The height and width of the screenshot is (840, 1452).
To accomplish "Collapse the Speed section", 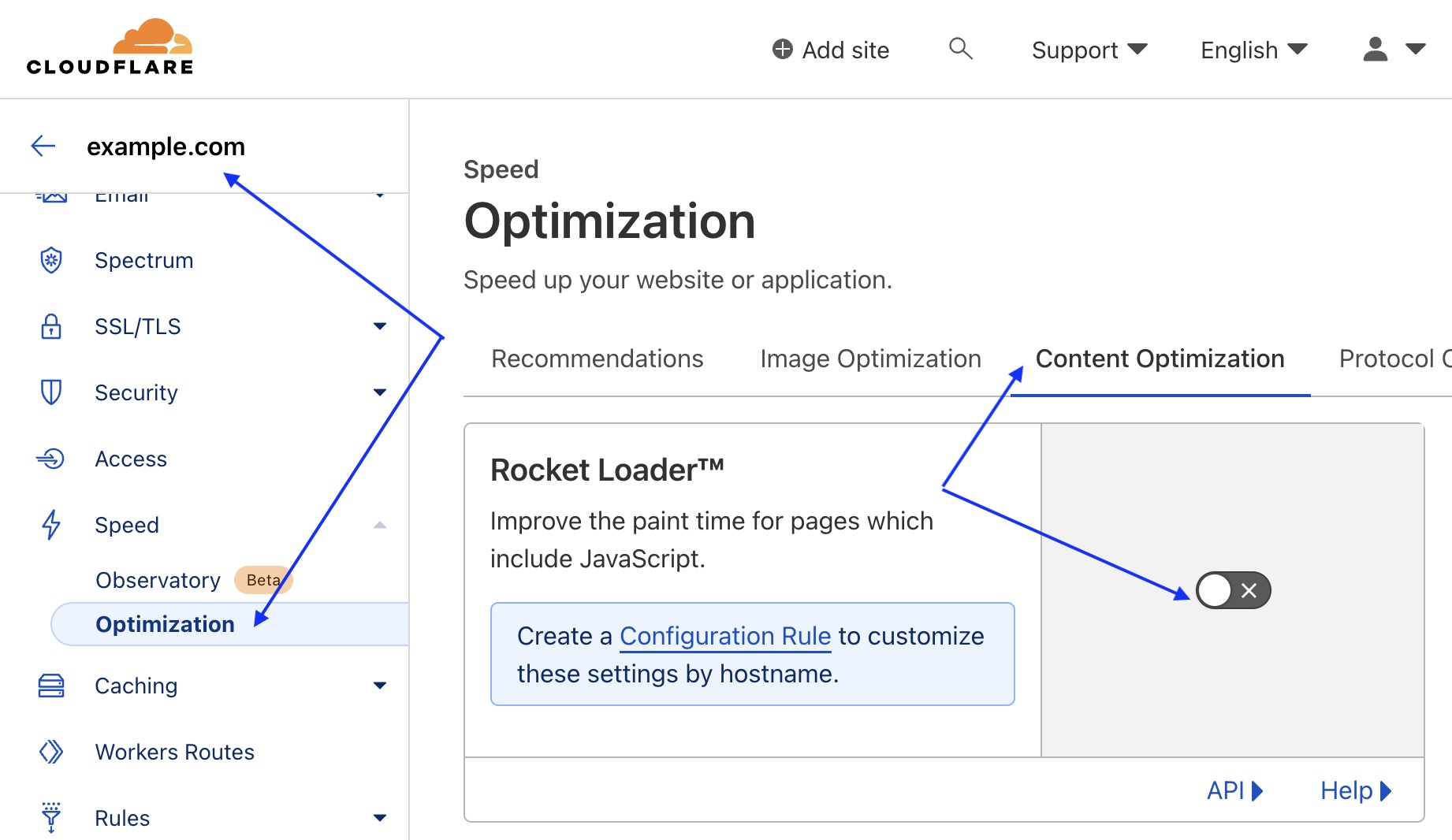I will pyautogui.click(x=381, y=524).
